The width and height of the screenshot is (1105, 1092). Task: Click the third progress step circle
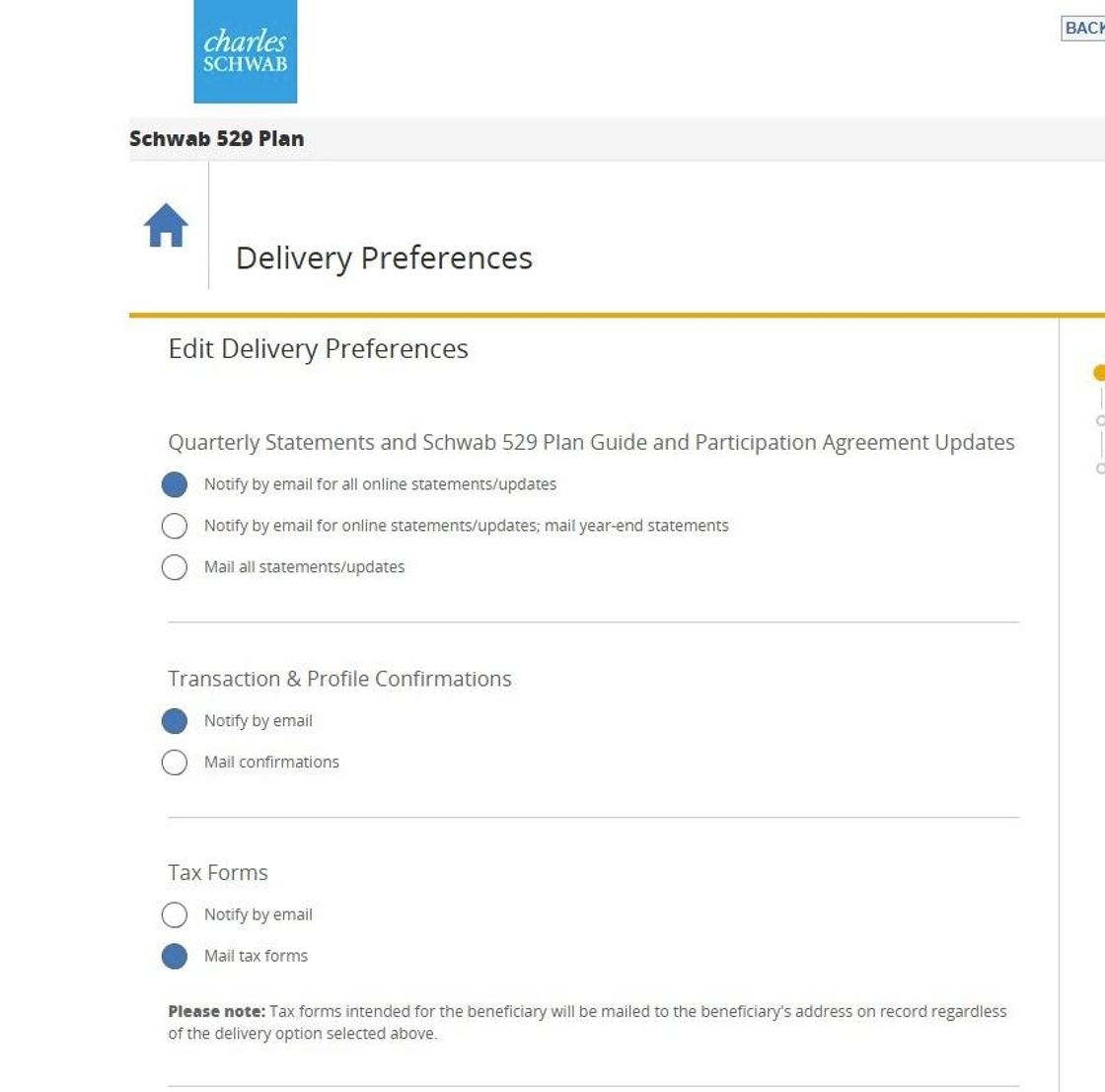(x=1101, y=469)
